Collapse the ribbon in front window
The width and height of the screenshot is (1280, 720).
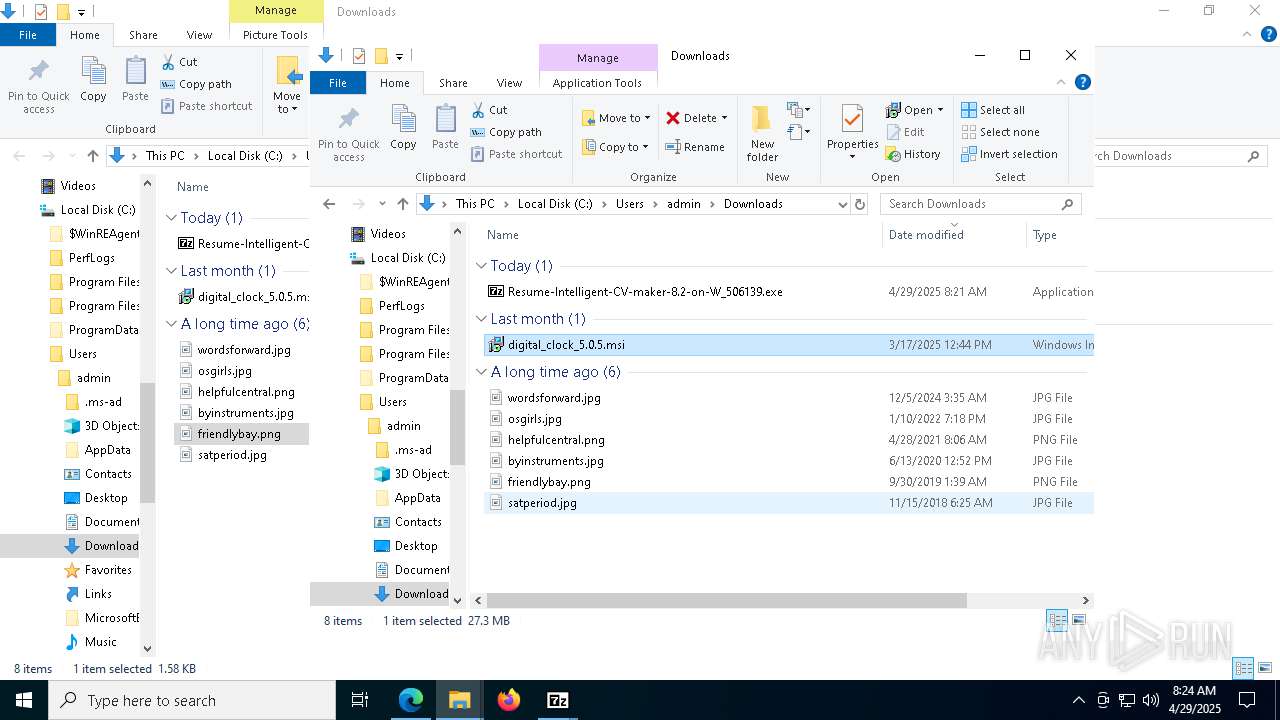click(1061, 83)
